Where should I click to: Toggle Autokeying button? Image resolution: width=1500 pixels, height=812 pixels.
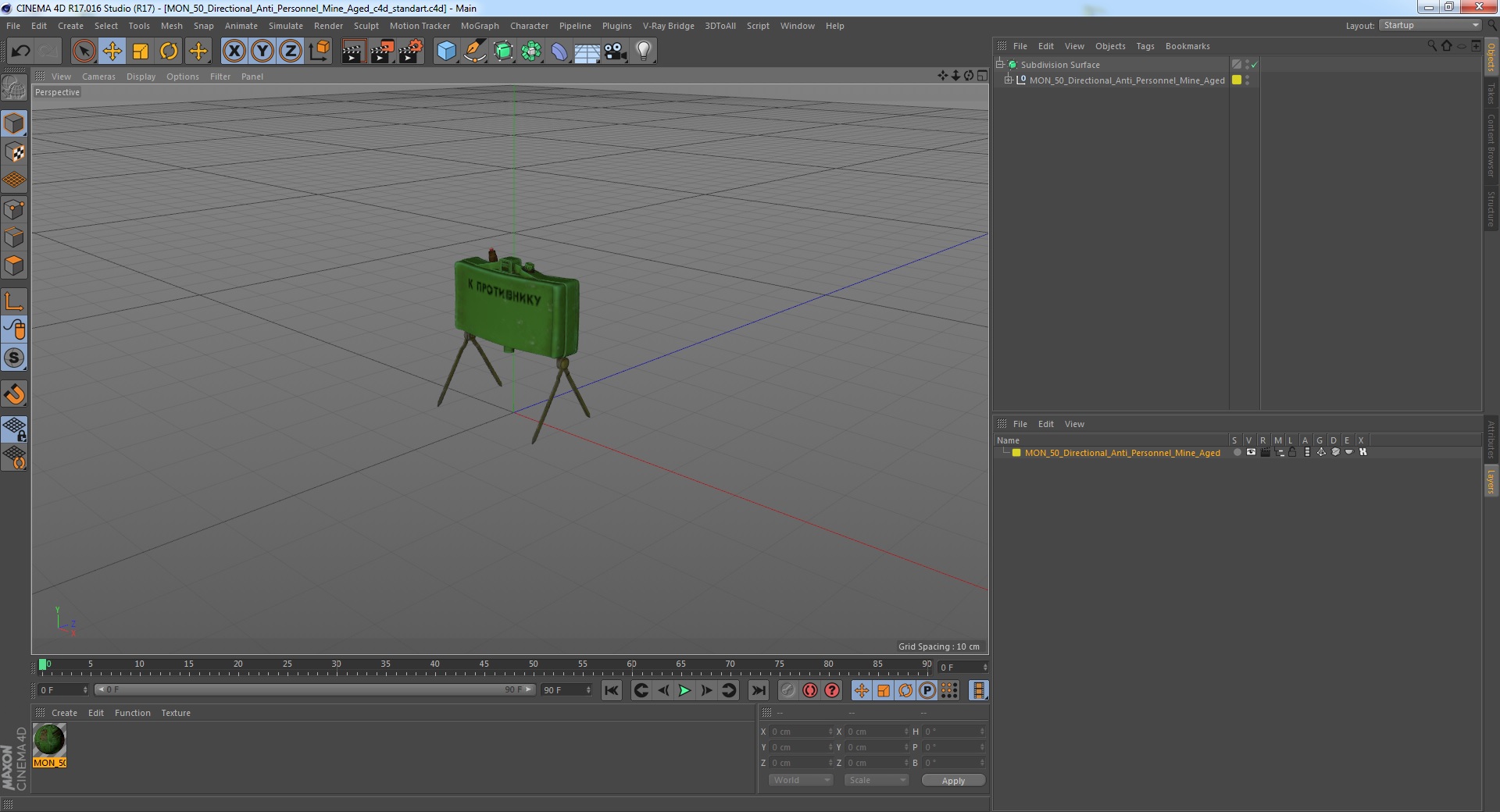click(x=810, y=690)
